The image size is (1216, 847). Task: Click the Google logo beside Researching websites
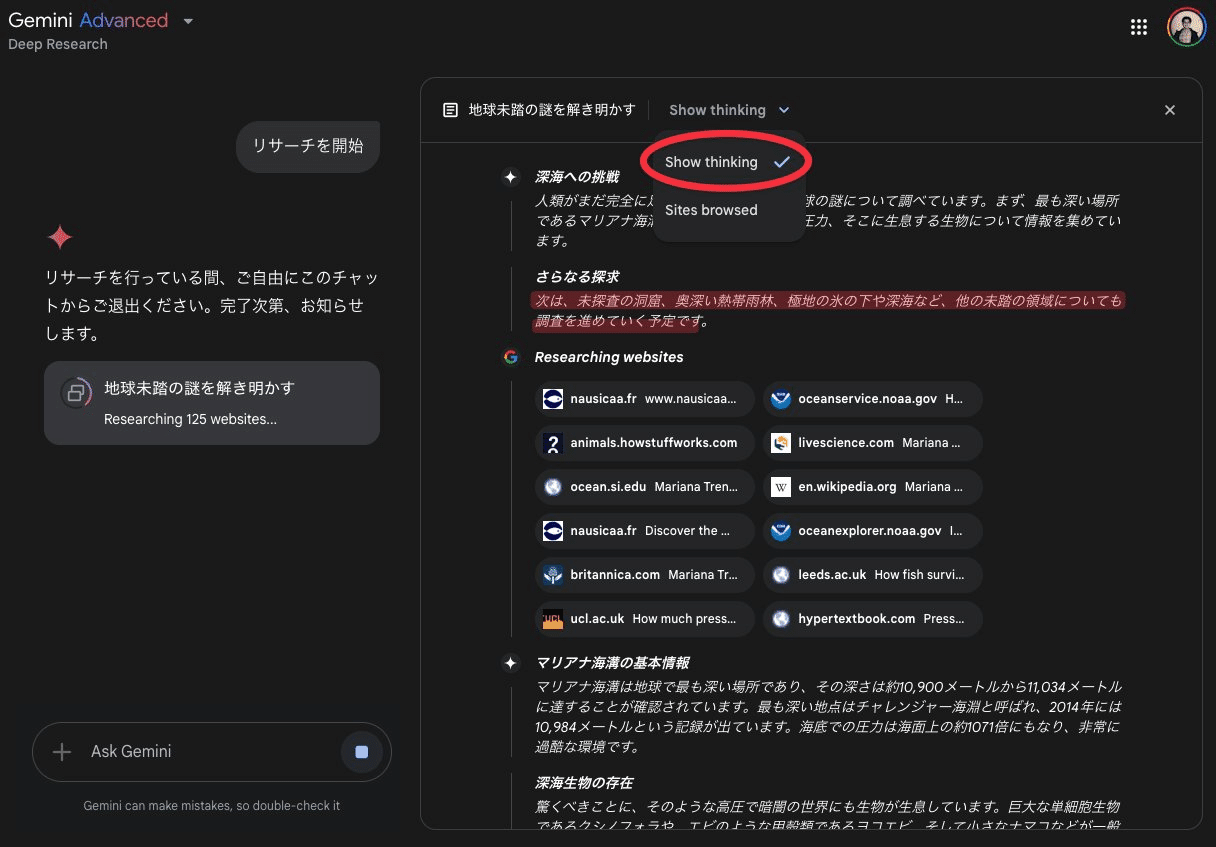pyautogui.click(x=511, y=357)
